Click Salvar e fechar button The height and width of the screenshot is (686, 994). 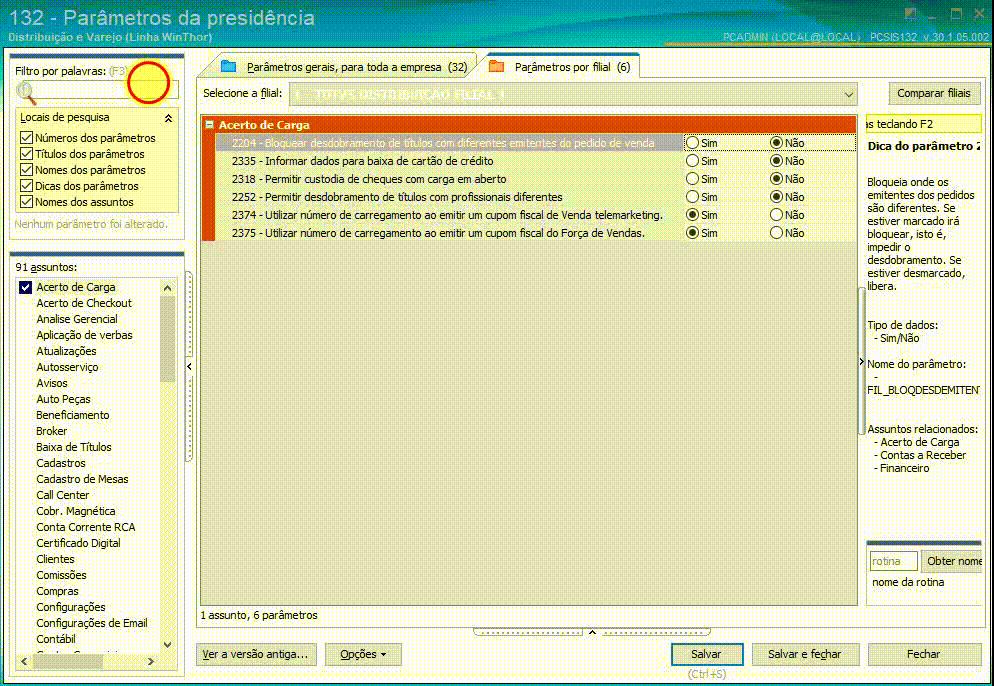pos(804,654)
